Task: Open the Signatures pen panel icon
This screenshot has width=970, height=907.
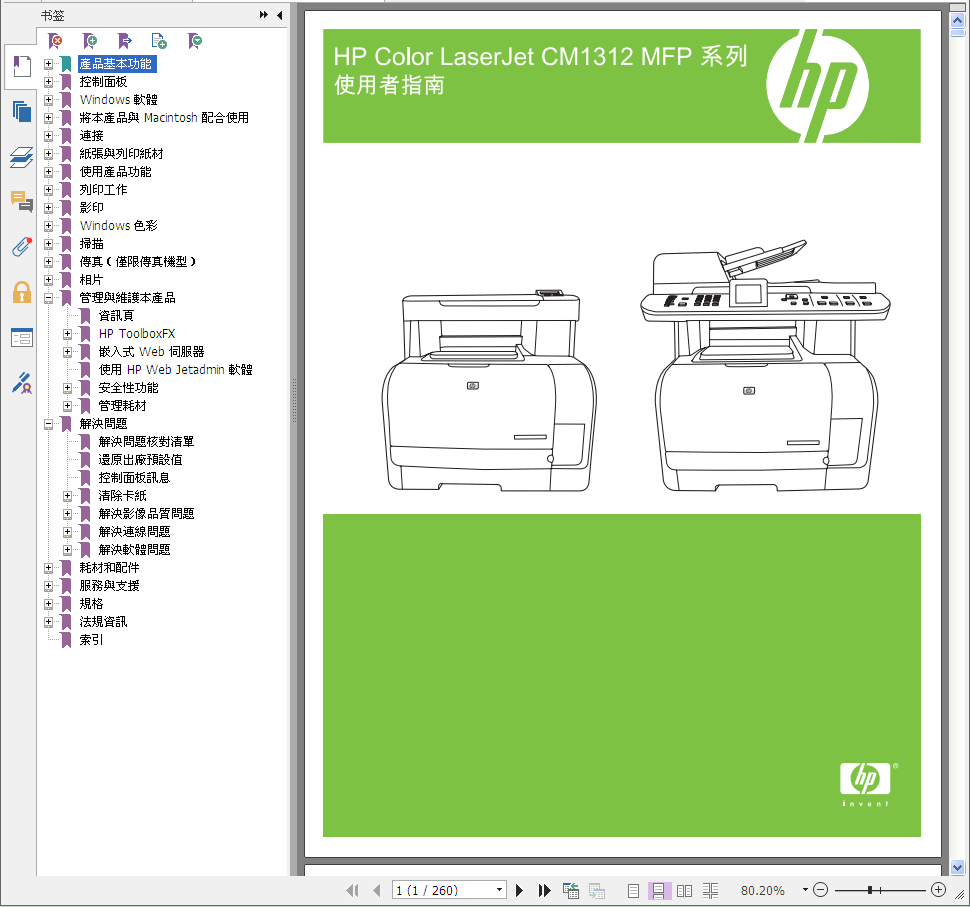Action: [x=22, y=383]
